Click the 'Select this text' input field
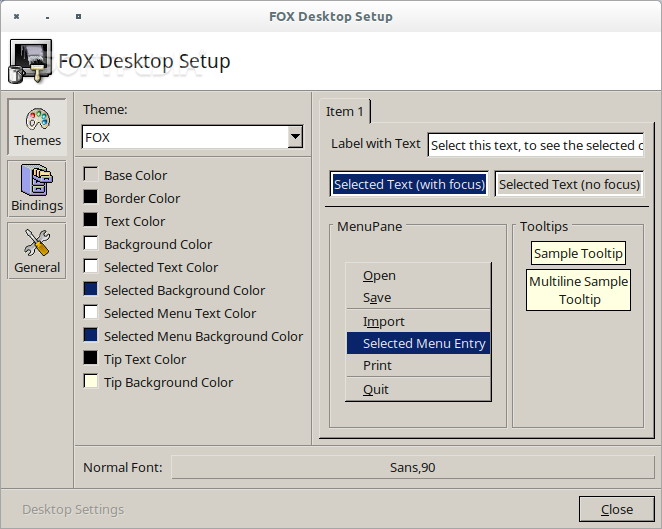Image resolution: width=662 pixels, height=529 pixels. click(x=536, y=145)
